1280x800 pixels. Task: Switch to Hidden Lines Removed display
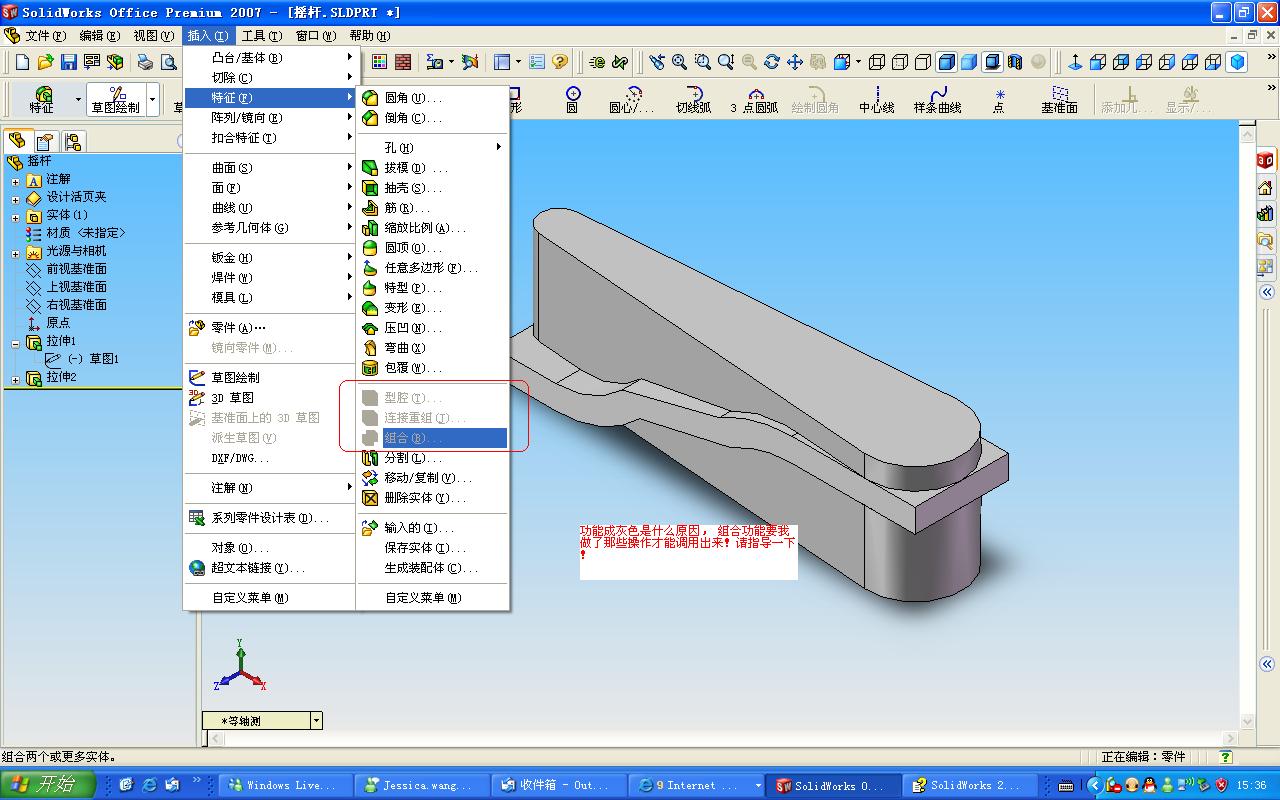(x=923, y=62)
